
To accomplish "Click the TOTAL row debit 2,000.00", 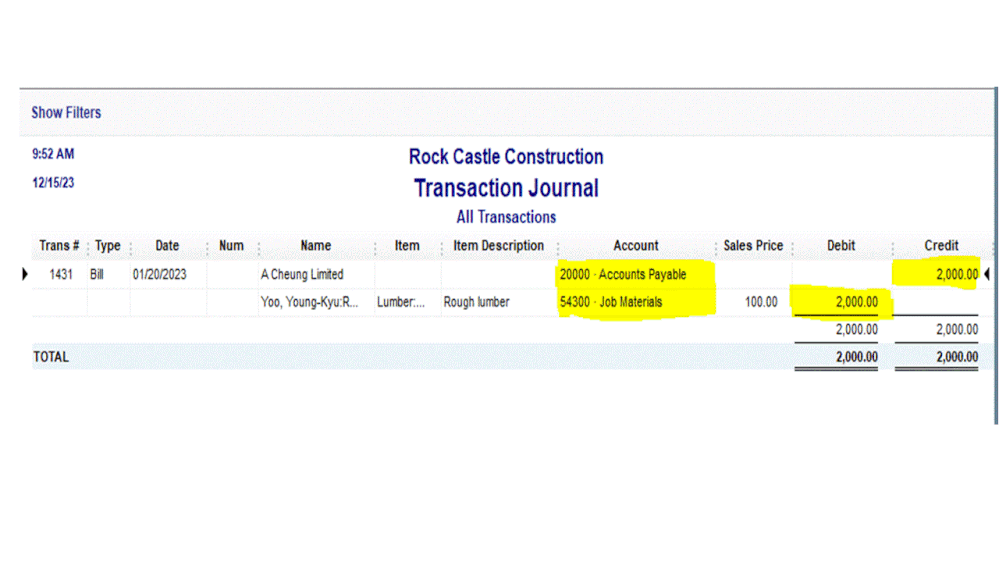I will (857, 357).
